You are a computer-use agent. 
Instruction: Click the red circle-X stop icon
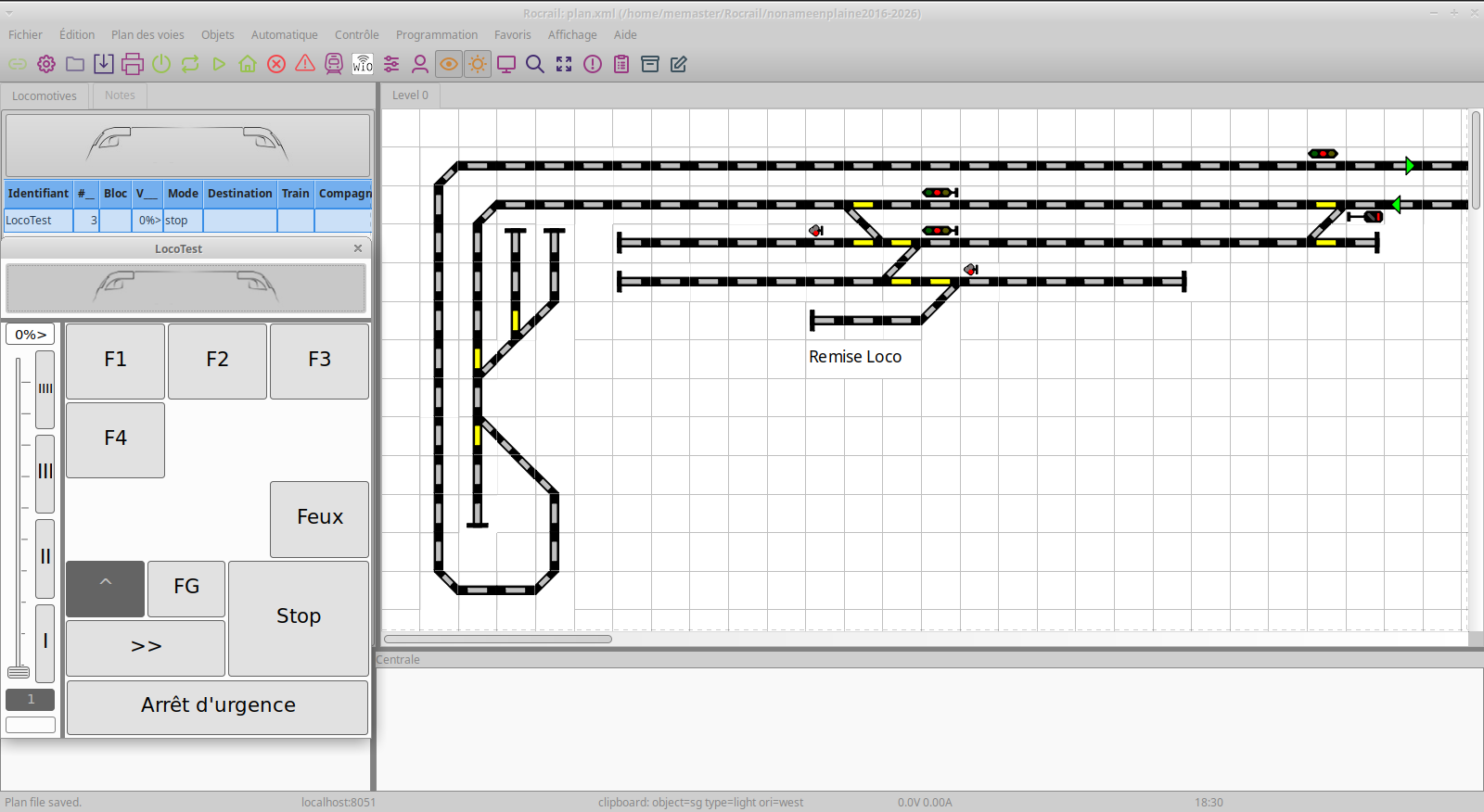click(x=276, y=64)
